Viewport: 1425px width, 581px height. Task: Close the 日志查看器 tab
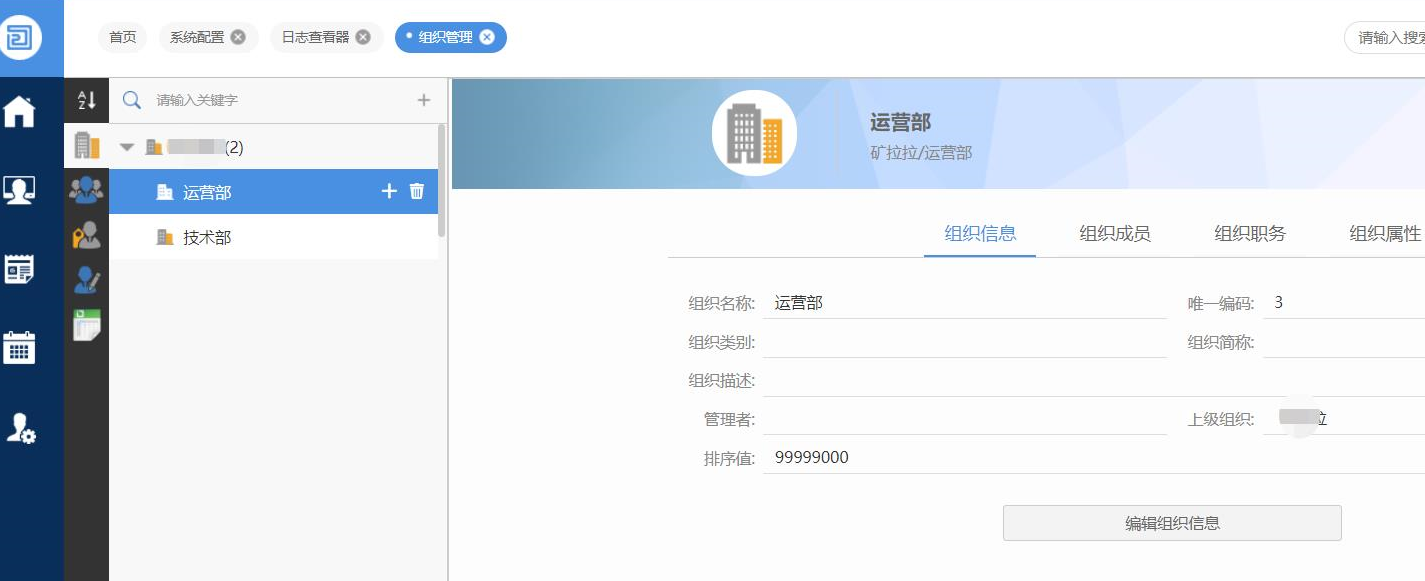tap(363, 37)
